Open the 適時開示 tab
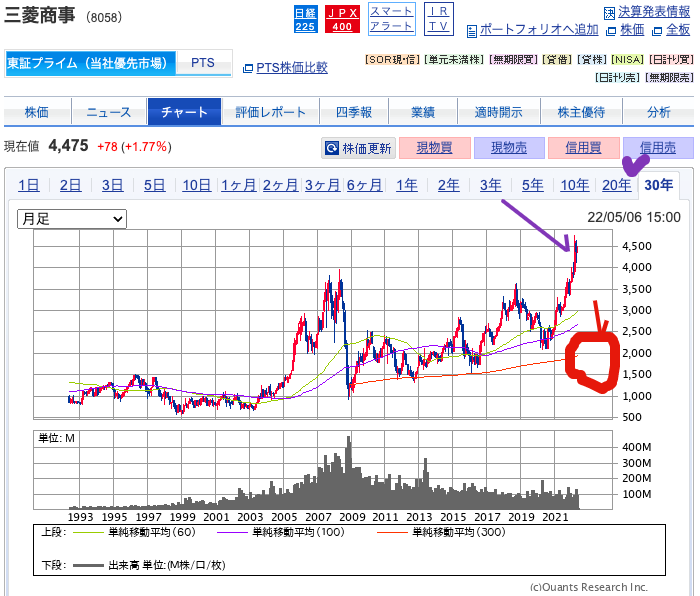The width and height of the screenshot is (700, 596). (499, 112)
